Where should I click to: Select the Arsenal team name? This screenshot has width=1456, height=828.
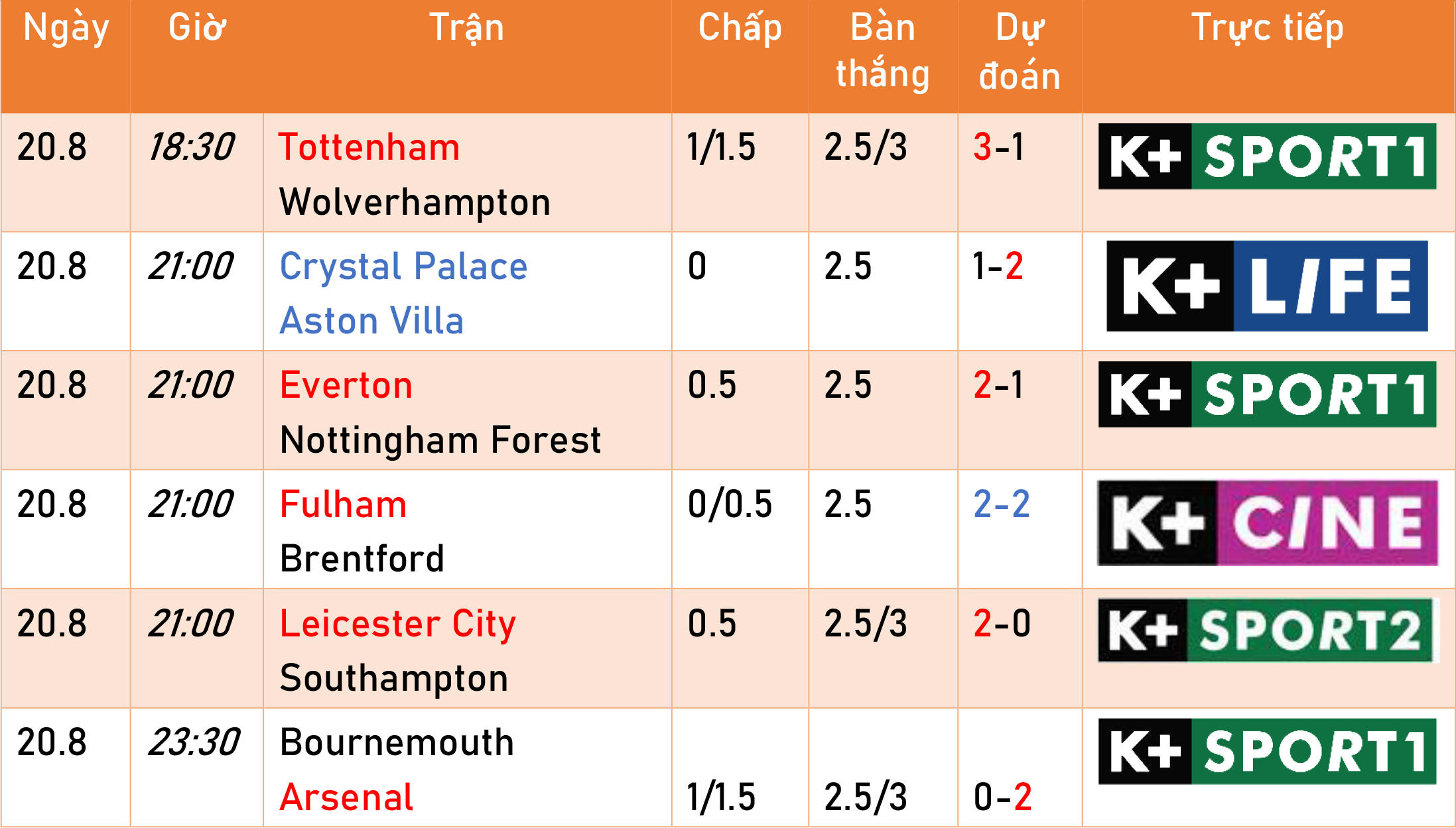[x=346, y=797]
